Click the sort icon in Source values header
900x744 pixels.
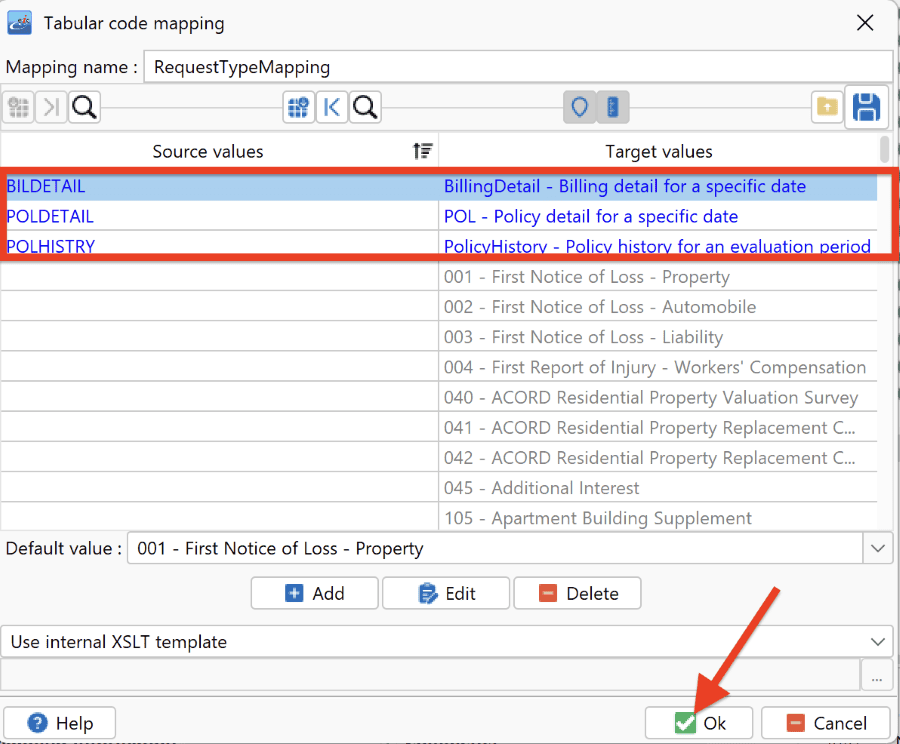[422, 151]
